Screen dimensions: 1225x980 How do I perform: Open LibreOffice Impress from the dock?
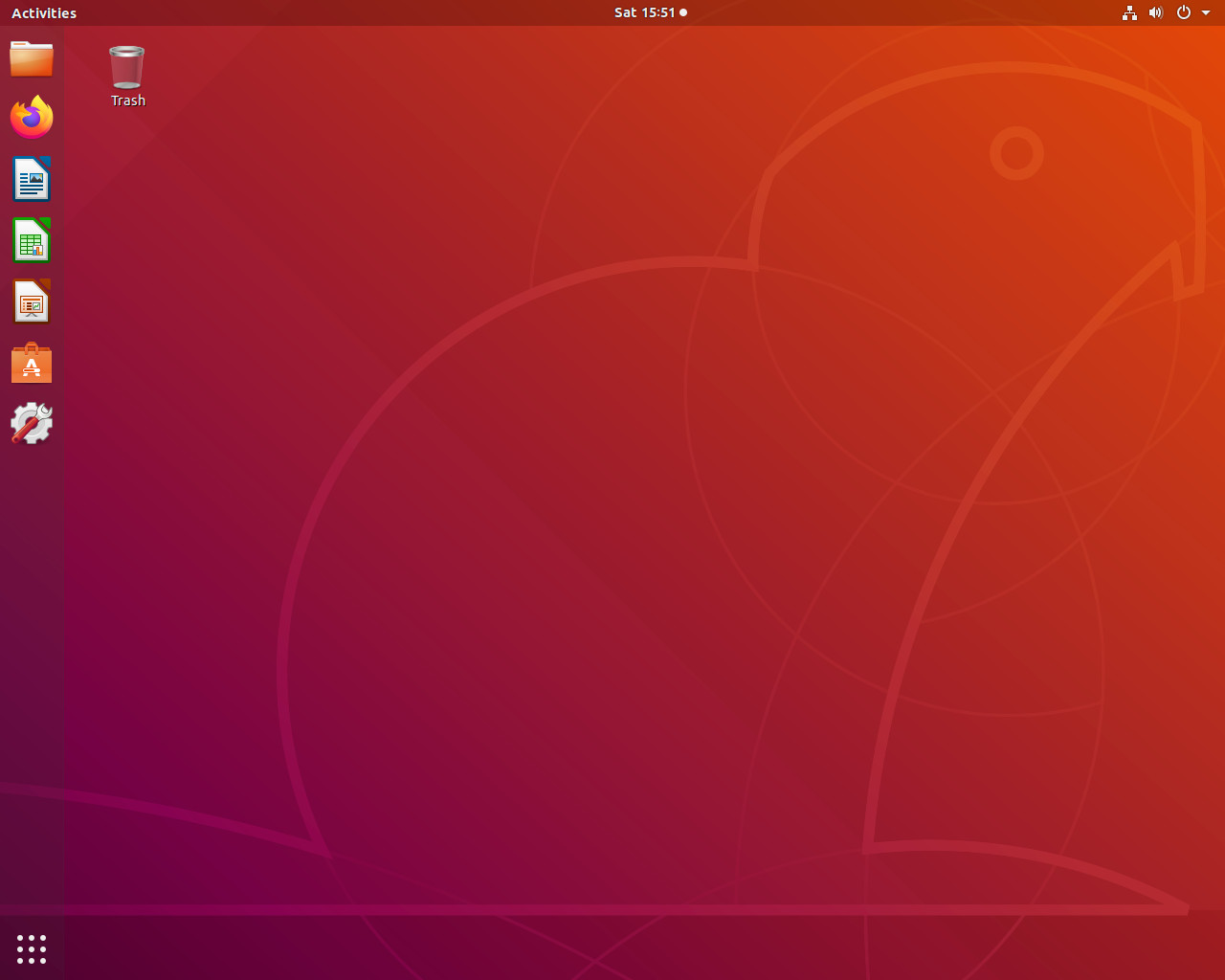[32, 301]
